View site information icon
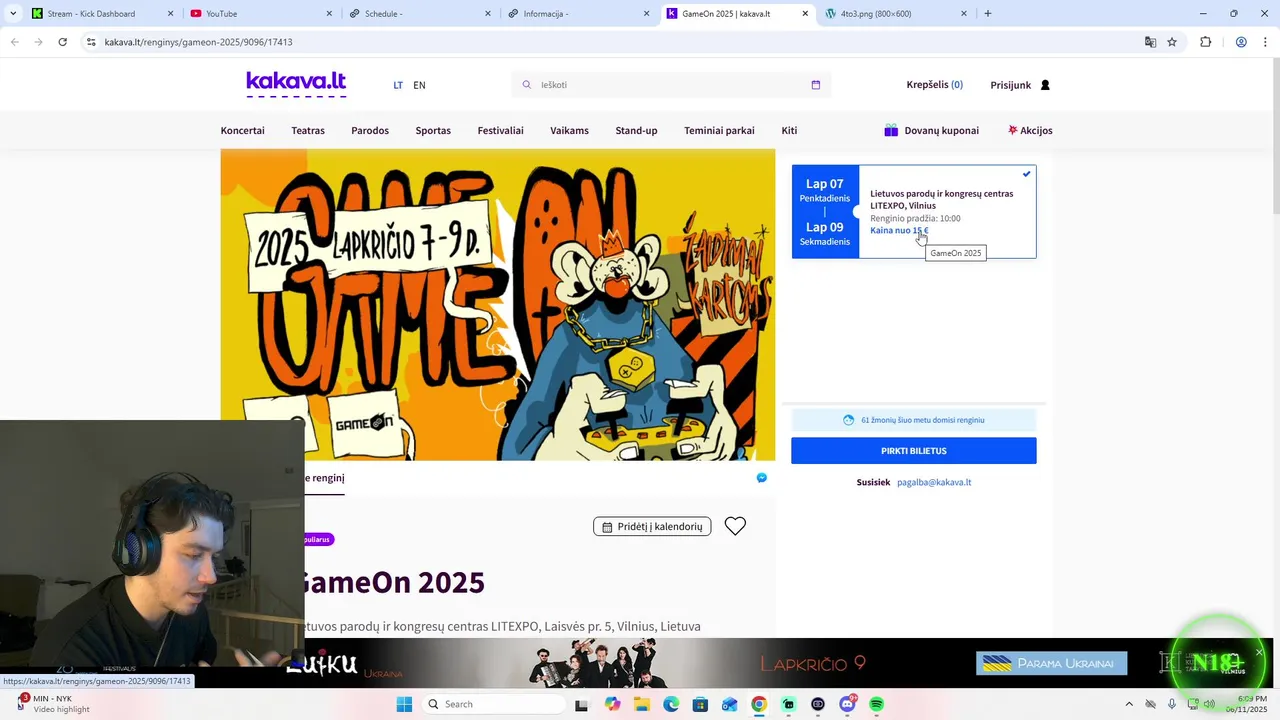 click(91, 42)
